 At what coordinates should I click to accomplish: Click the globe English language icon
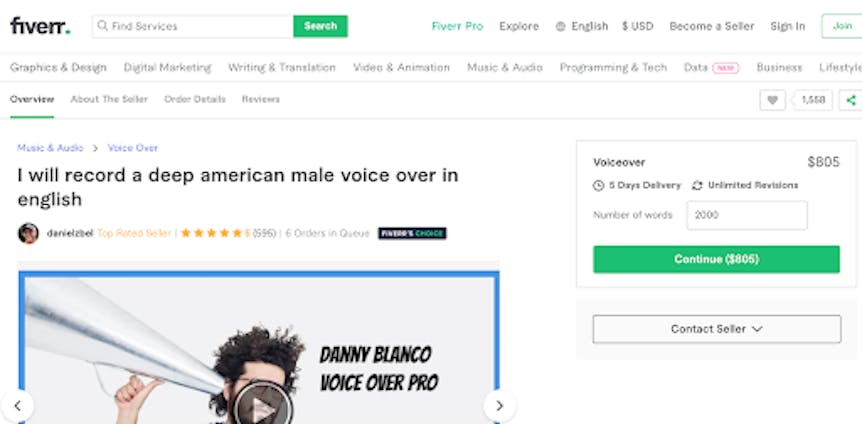pyautogui.click(x=560, y=26)
